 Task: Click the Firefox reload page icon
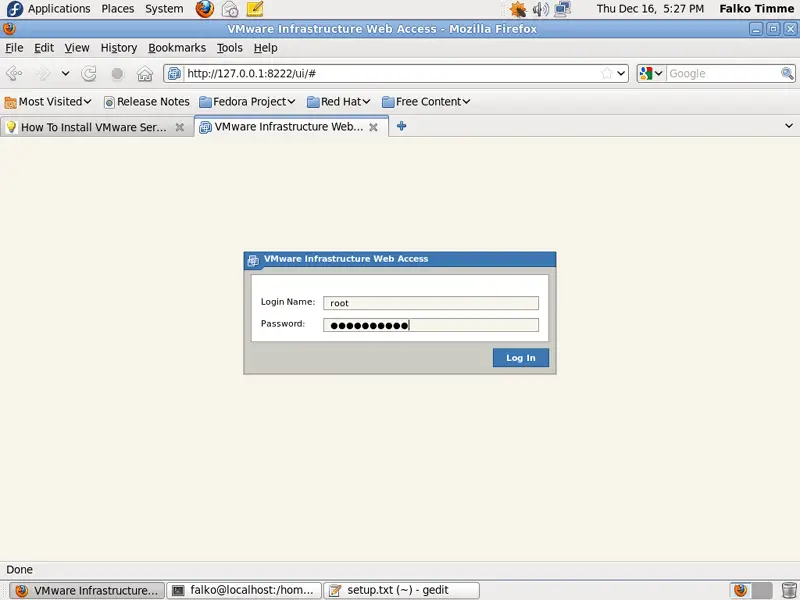coord(90,73)
